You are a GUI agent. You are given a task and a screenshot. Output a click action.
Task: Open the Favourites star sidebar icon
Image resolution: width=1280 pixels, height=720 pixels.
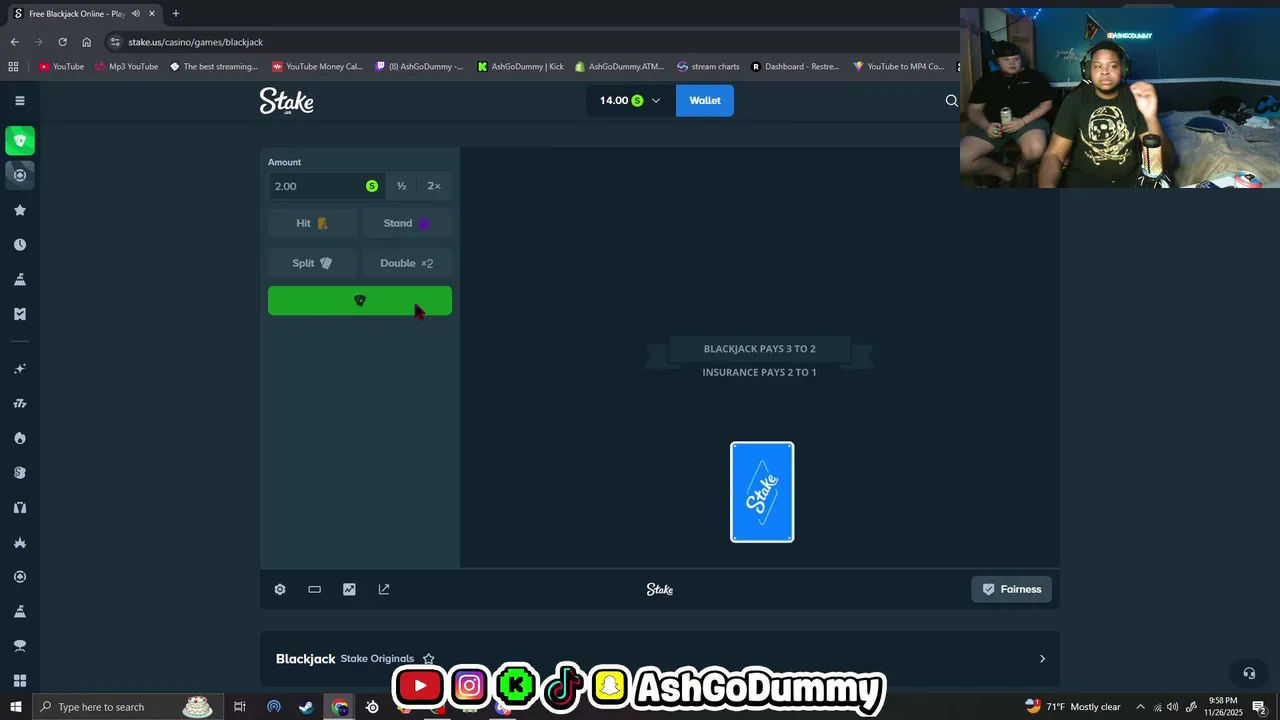(20, 210)
